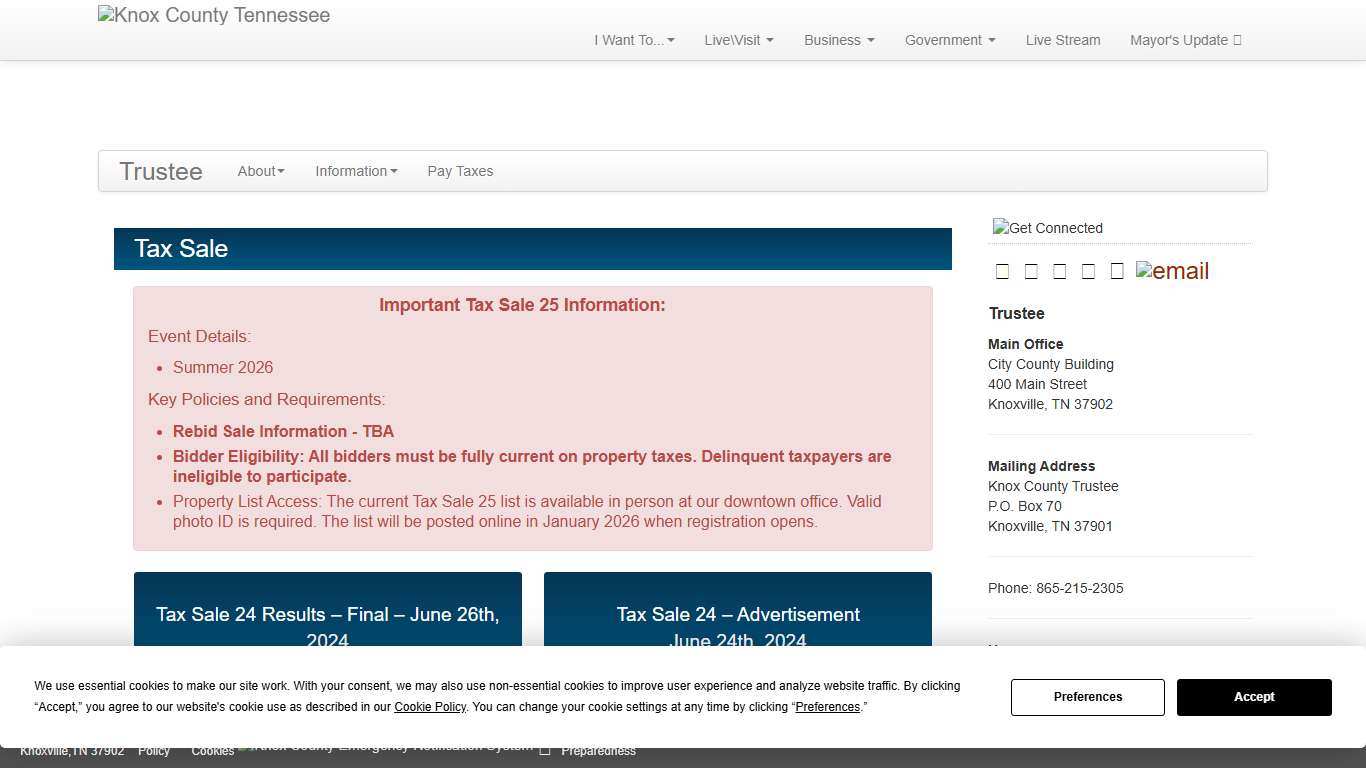The width and height of the screenshot is (1366, 768).
Task: Expand the About dropdown
Action: 260,171
